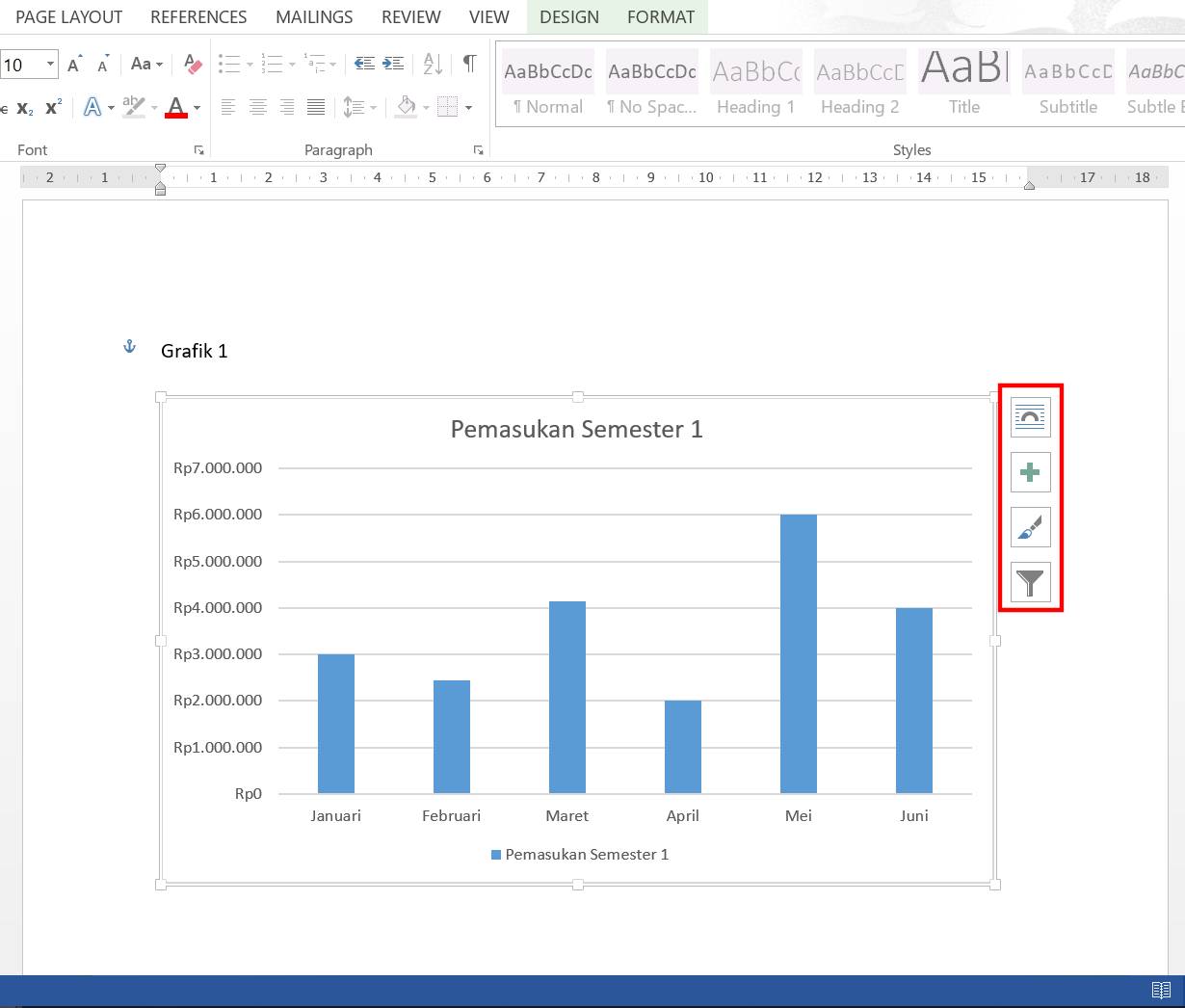This screenshot has height=1008, width=1185.
Task: Select the tallest chart bar for Mei
Action: point(798,653)
